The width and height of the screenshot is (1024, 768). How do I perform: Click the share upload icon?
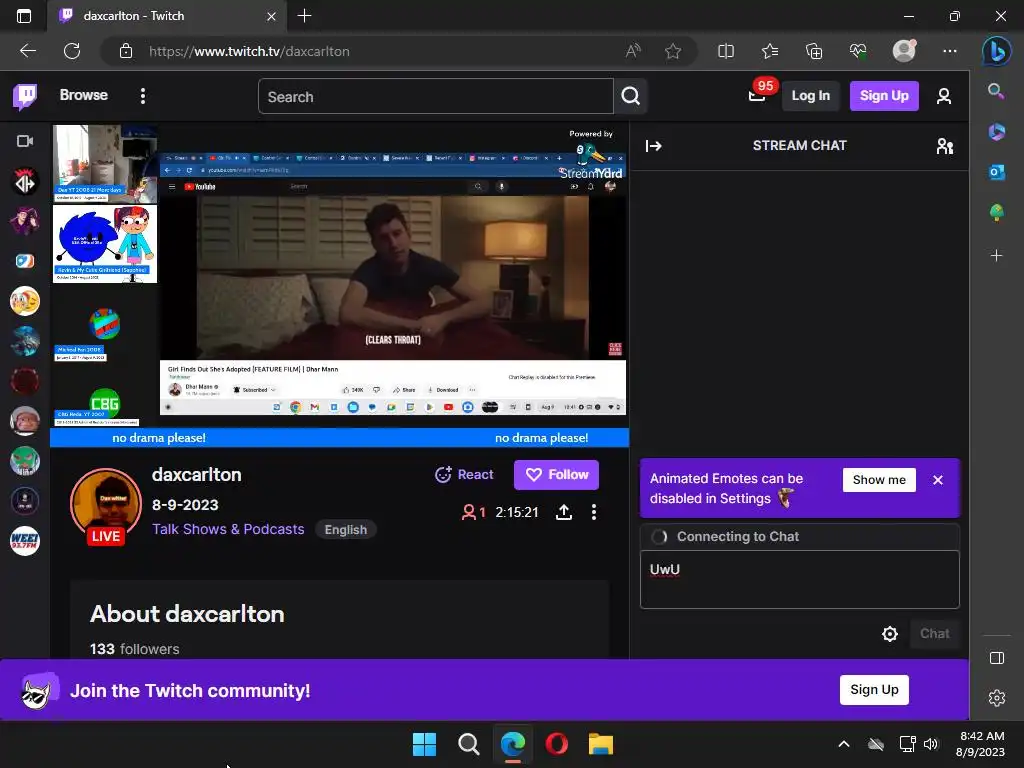564,512
